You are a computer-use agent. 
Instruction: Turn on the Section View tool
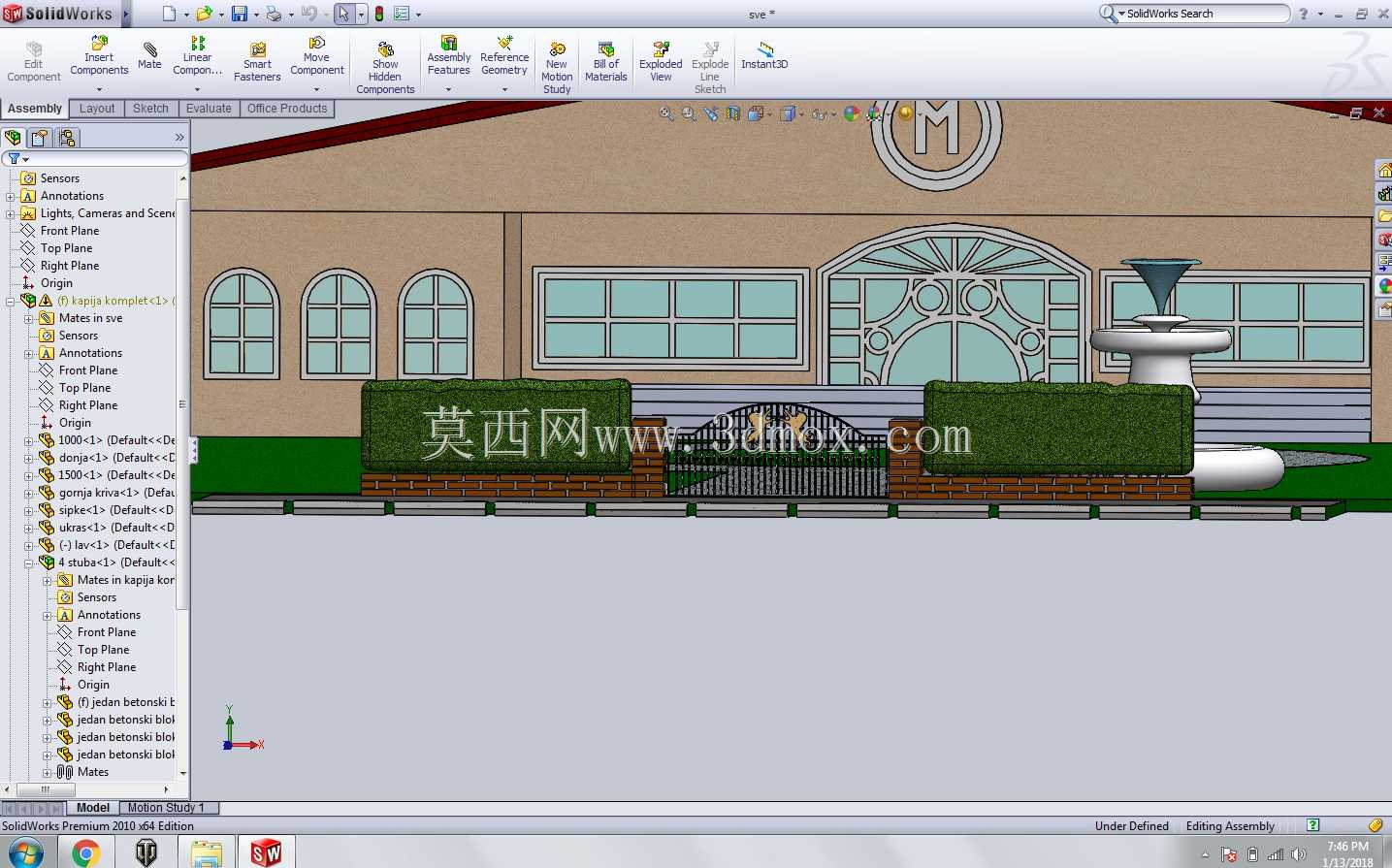(733, 113)
